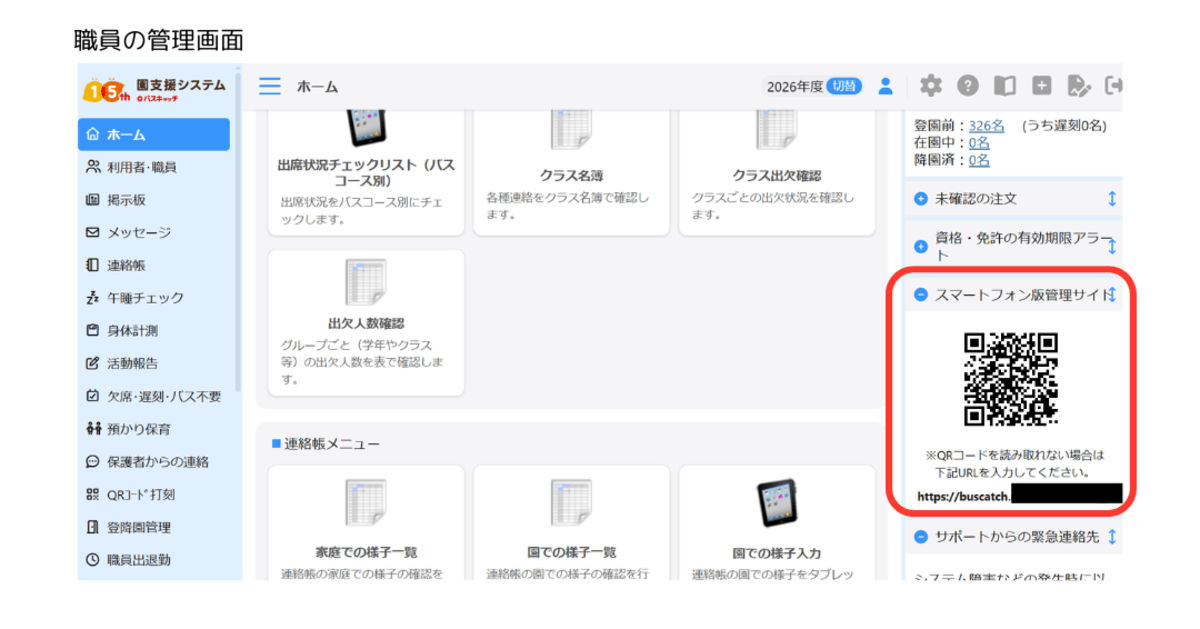Open 保護者からの連絡 in the sidebar
The height and width of the screenshot is (629, 1200).
tap(154, 462)
